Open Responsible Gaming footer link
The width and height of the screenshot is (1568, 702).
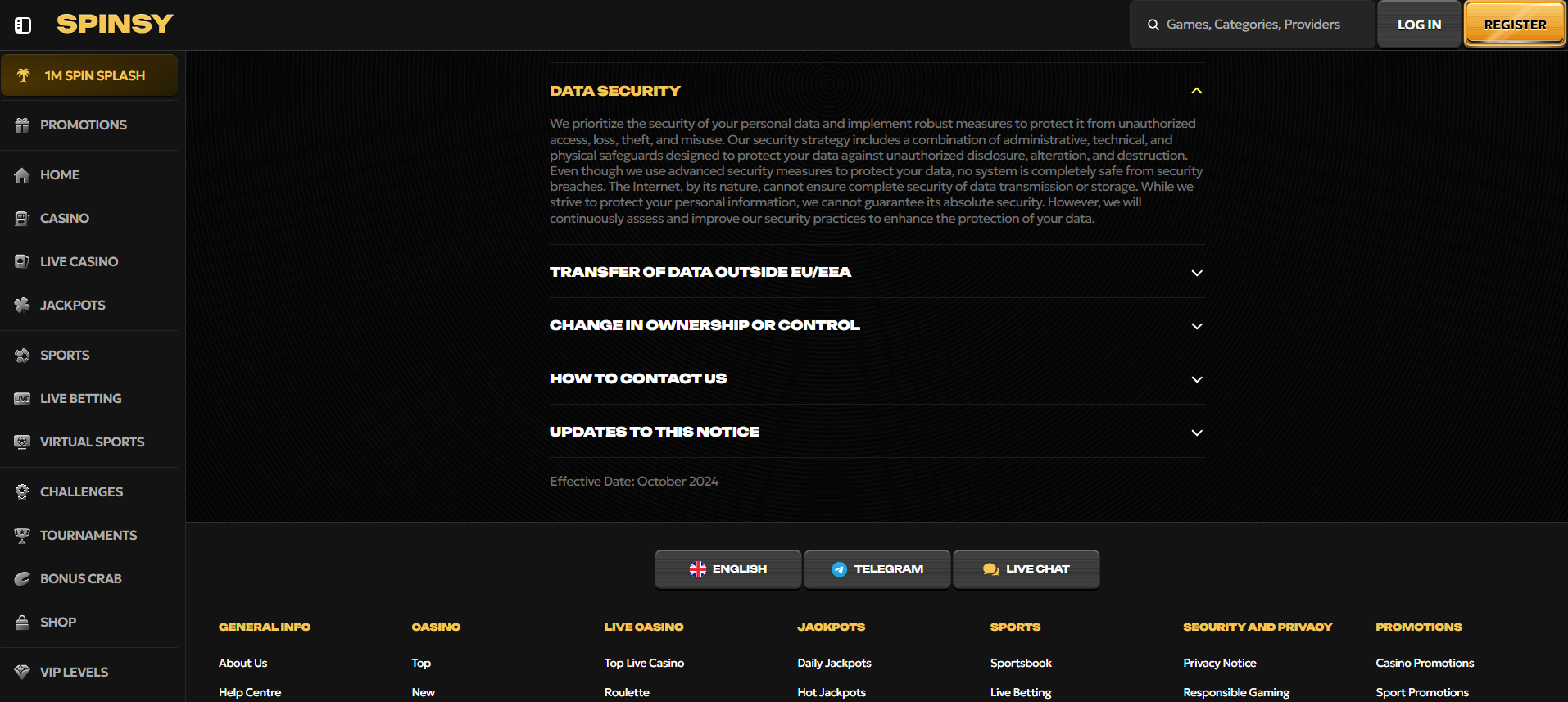click(1236, 693)
